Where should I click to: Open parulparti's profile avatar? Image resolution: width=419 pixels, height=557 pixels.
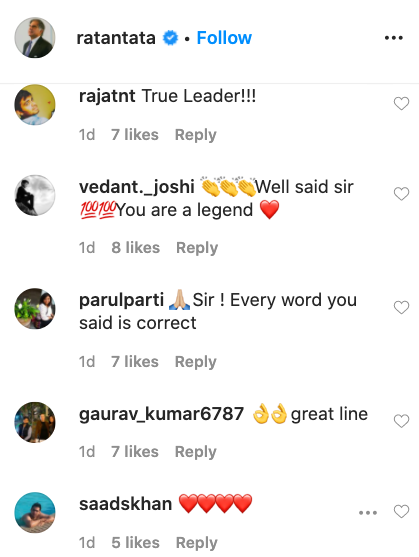tap(35, 308)
